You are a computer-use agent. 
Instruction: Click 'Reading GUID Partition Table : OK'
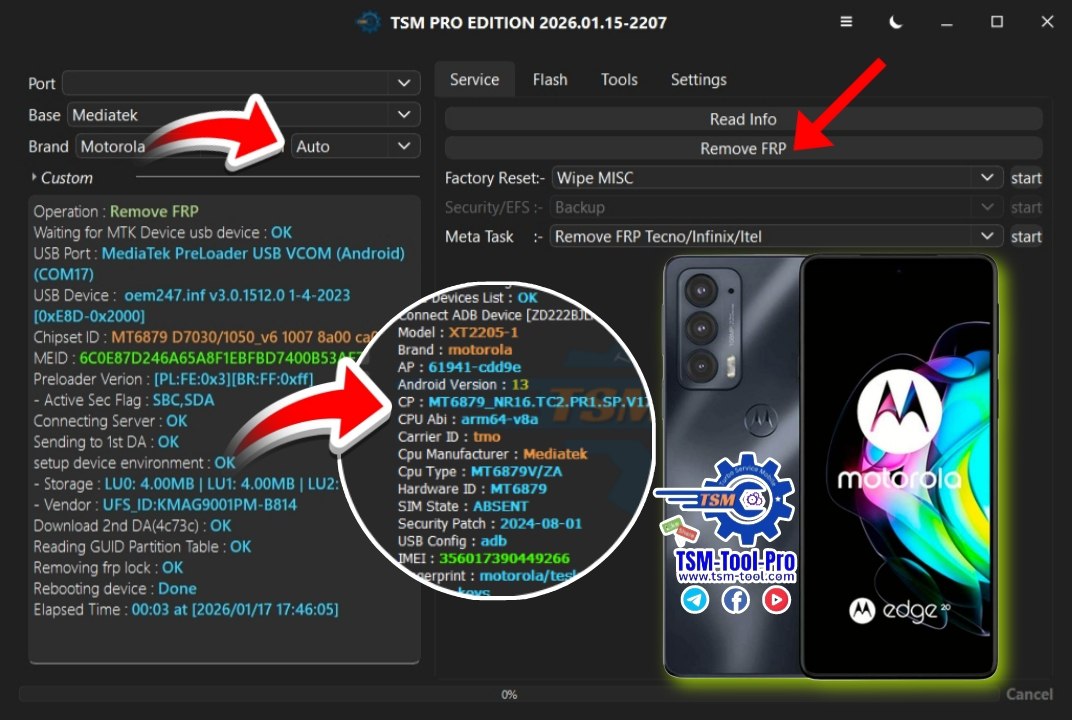[142, 546]
